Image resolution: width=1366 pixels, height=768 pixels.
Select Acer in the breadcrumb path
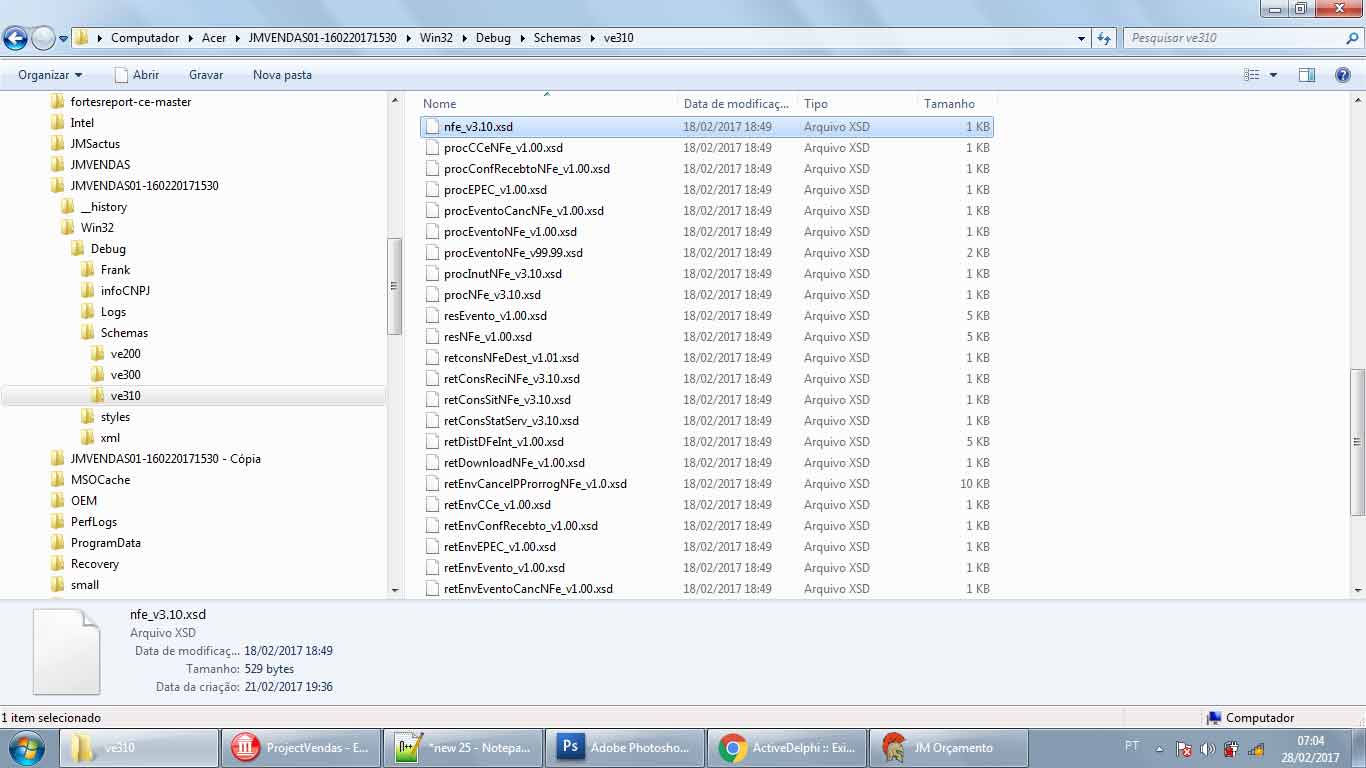click(x=214, y=38)
